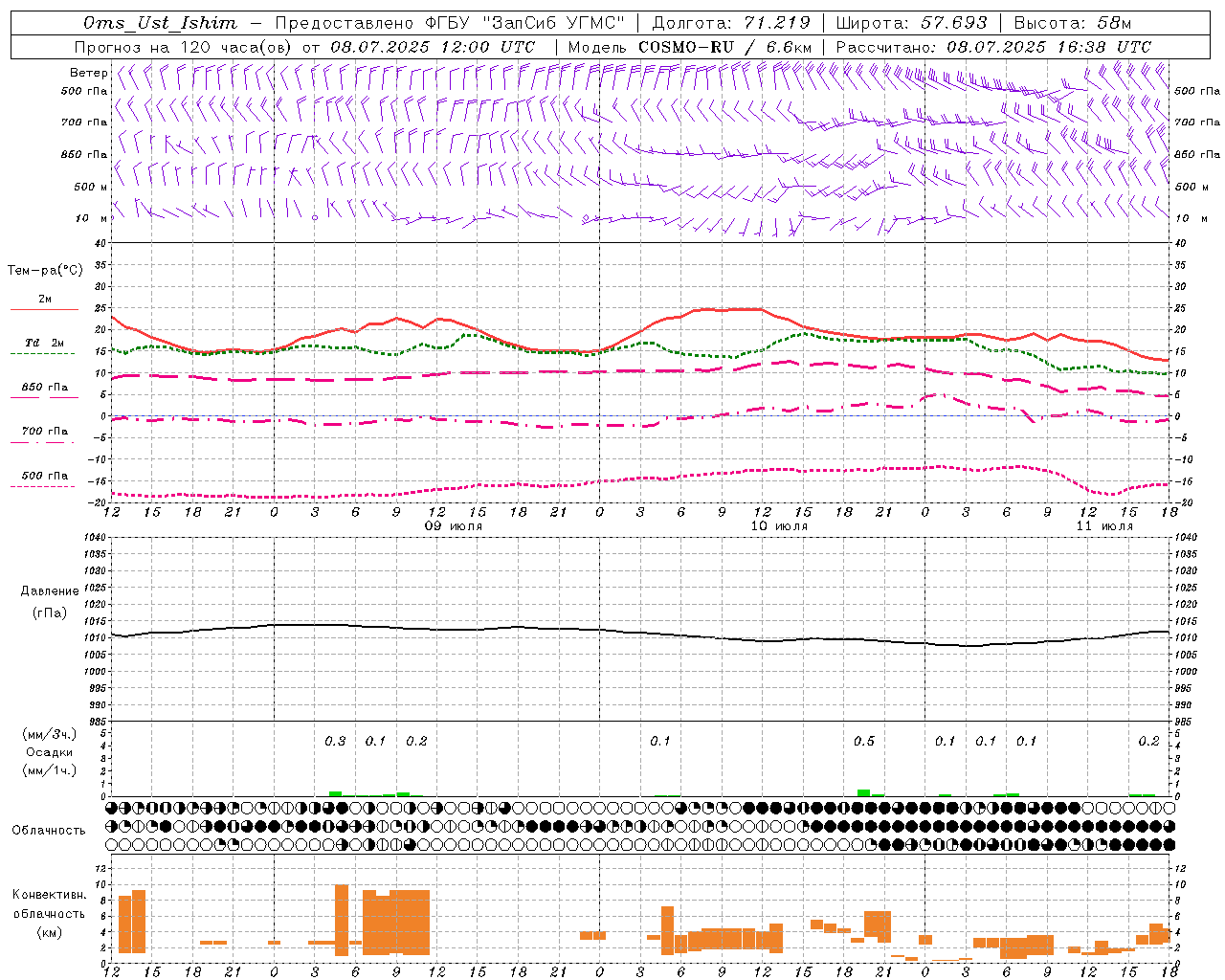
Task: Click the red solid 2м legend line
Action: pos(44,309)
